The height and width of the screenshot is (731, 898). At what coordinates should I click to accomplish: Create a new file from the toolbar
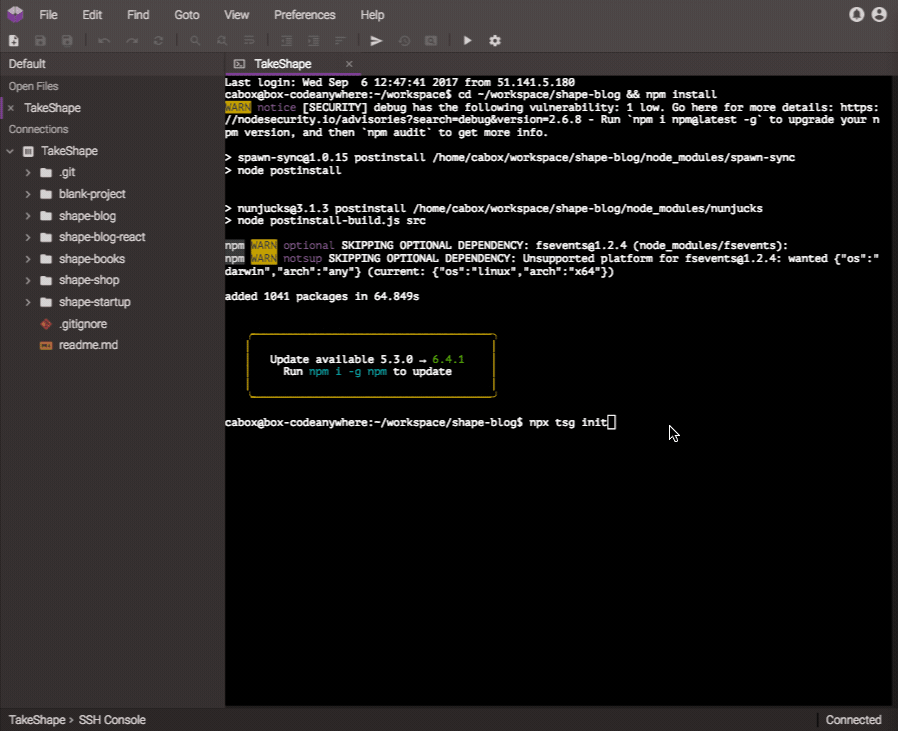14,41
